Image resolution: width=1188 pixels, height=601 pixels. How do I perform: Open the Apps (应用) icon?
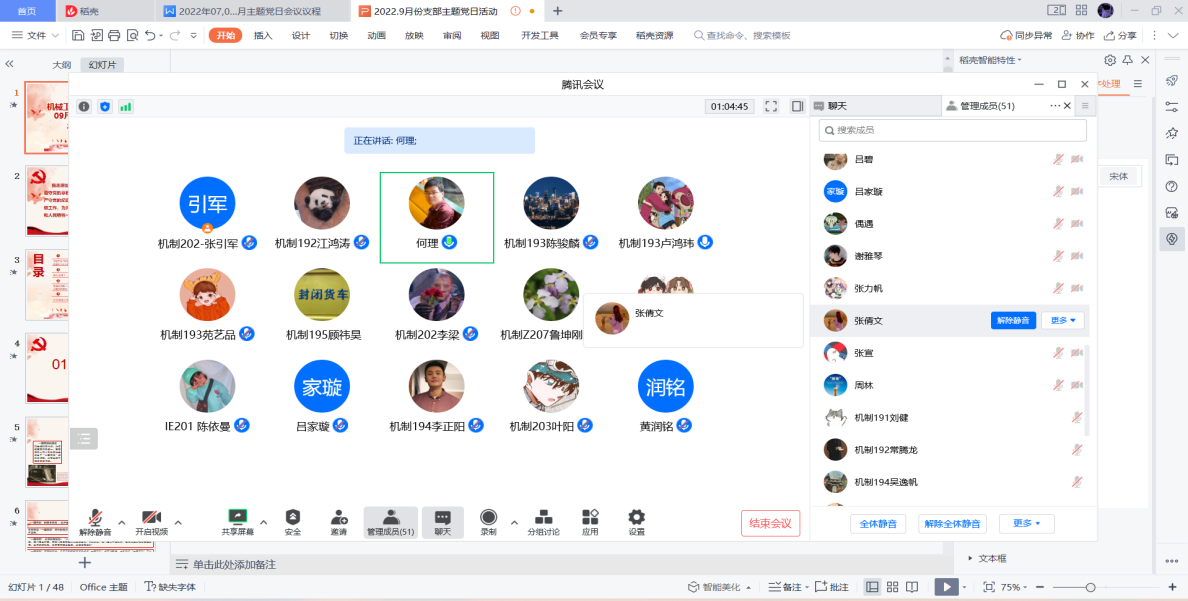coord(590,518)
